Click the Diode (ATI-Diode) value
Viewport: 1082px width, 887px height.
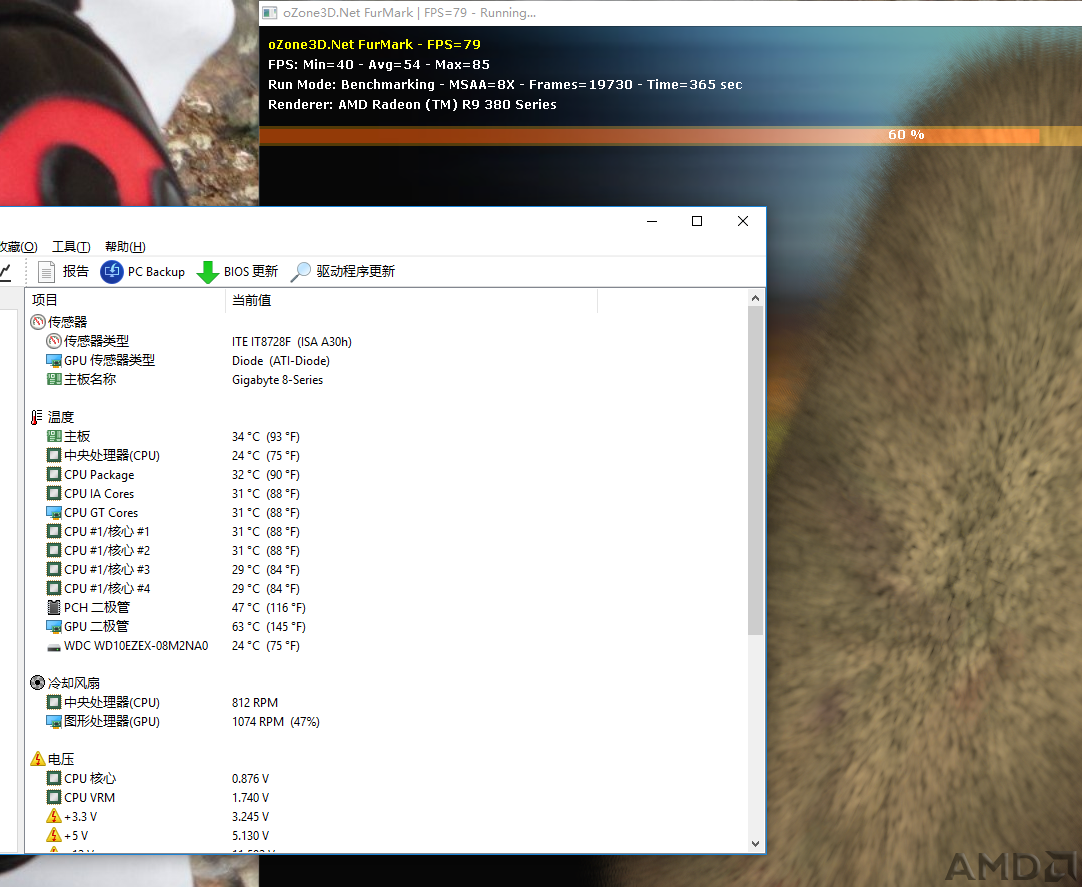pyautogui.click(x=281, y=361)
